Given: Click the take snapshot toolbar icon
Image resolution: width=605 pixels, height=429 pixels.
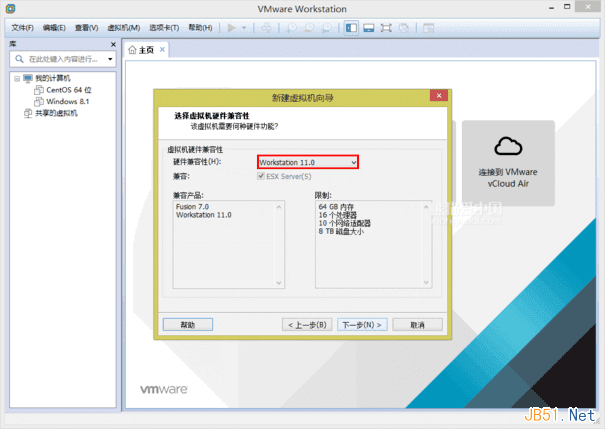Looking at the screenshot, I should tap(292, 28).
